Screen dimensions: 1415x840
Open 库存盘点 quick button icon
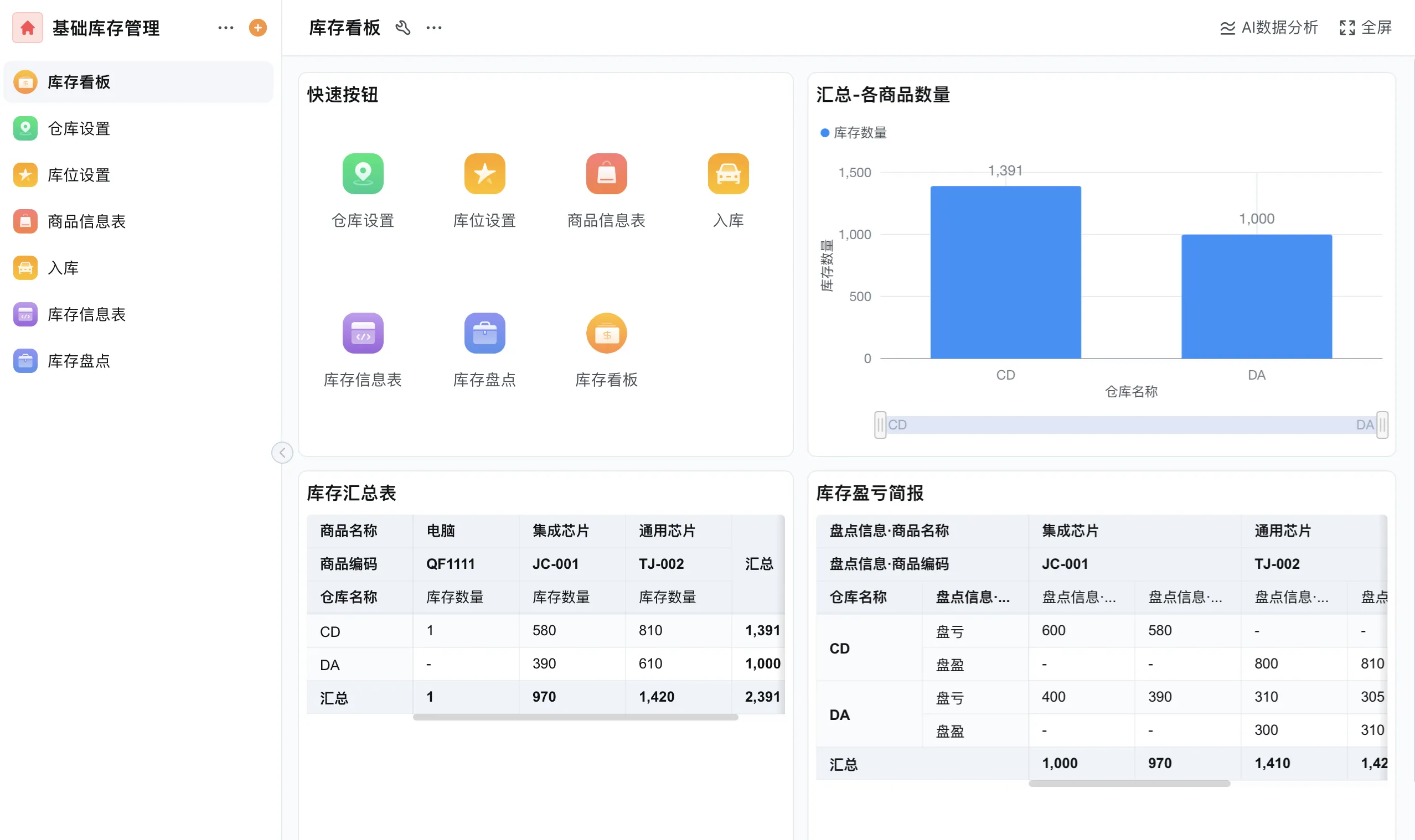coord(484,333)
